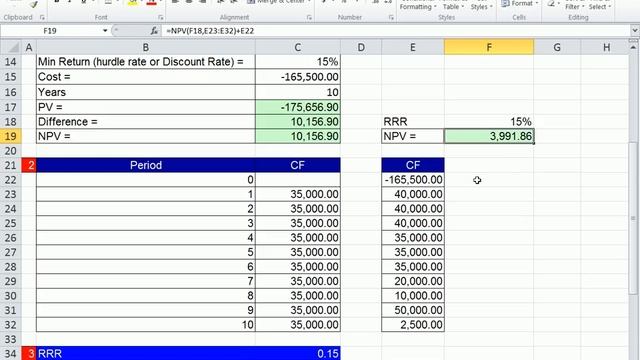Click the Years value 10 cell
The height and width of the screenshot is (360, 640).
(x=298, y=92)
